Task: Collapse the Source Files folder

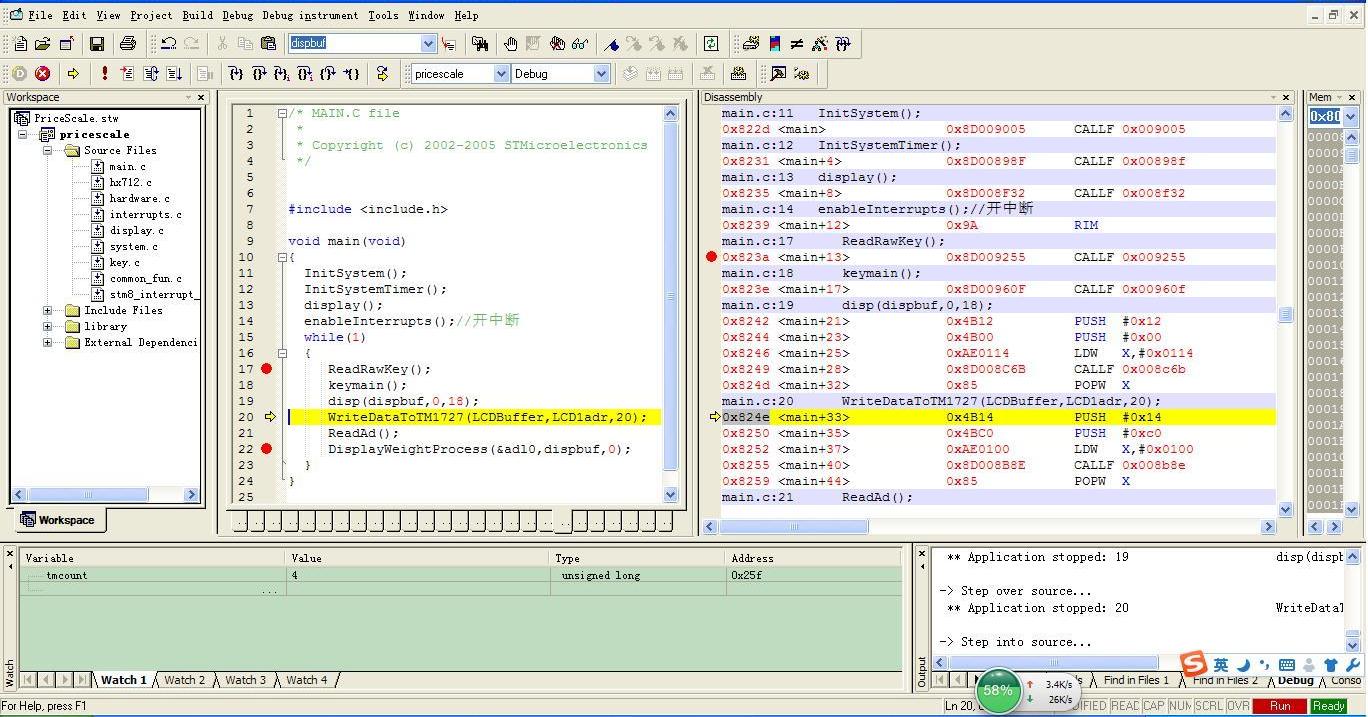Action: pyautogui.click(x=47, y=151)
